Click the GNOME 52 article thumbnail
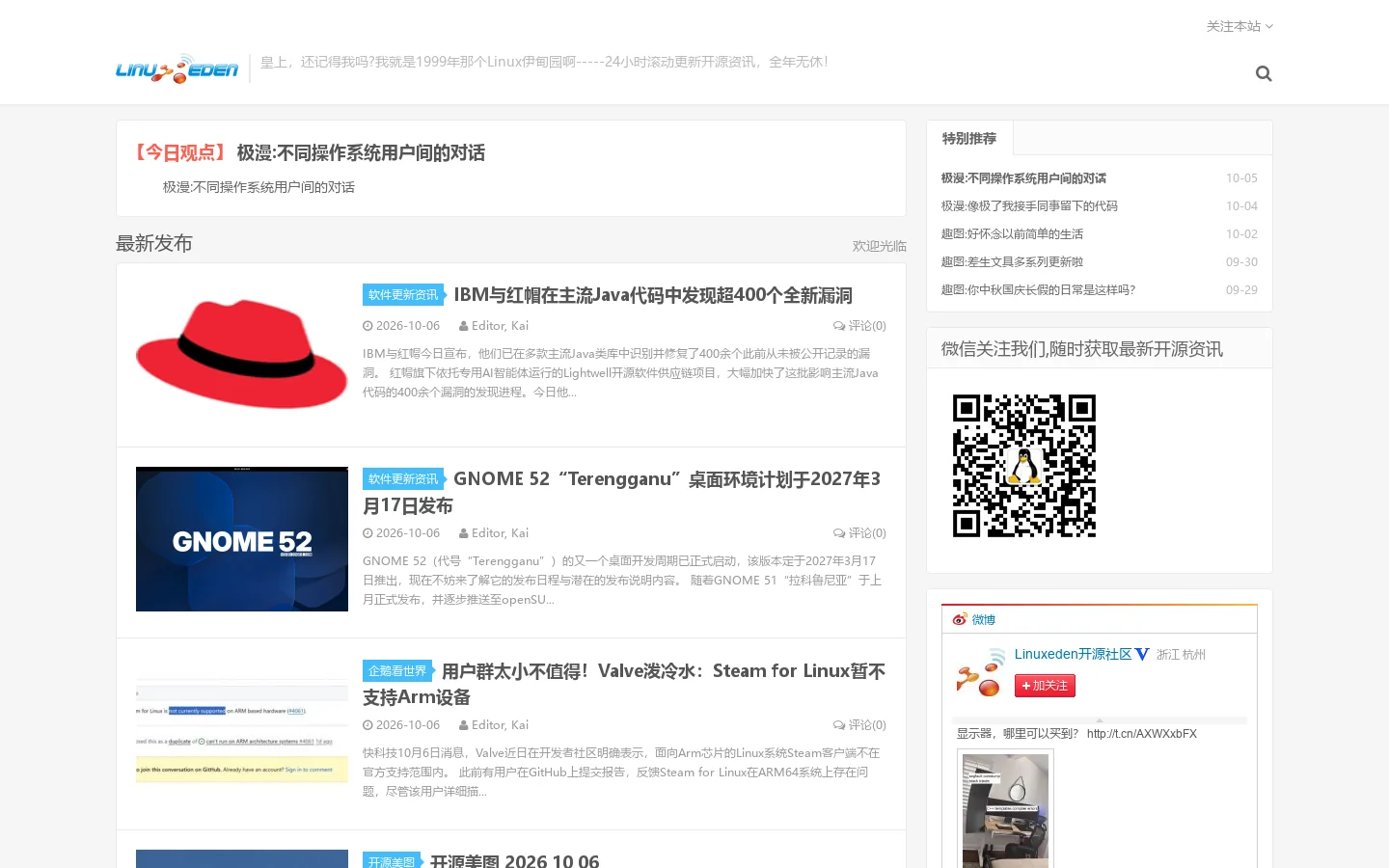The width and height of the screenshot is (1389, 868). tap(242, 539)
